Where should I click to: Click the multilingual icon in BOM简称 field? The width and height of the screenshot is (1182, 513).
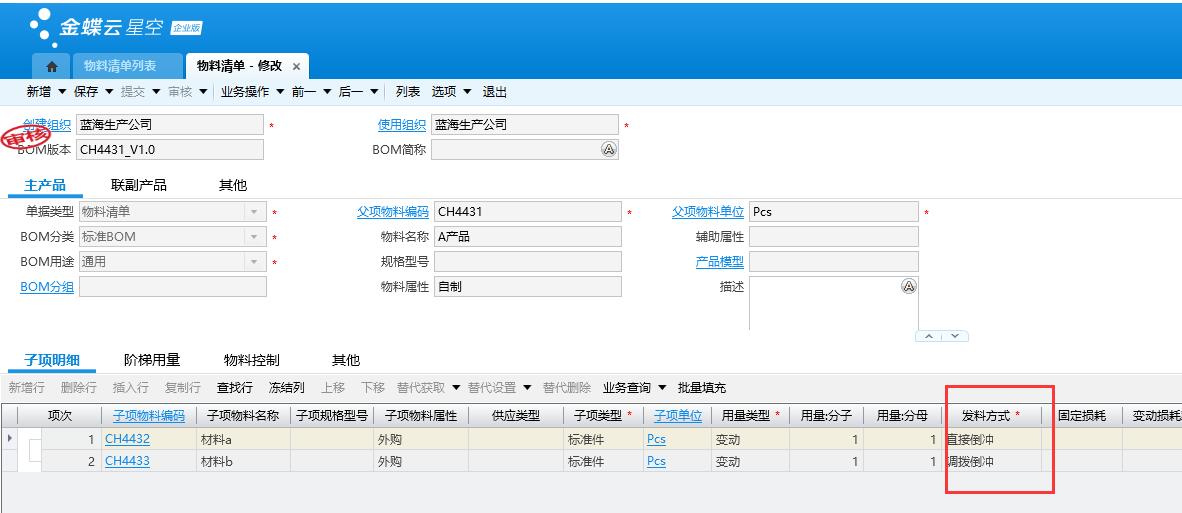pos(608,149)
